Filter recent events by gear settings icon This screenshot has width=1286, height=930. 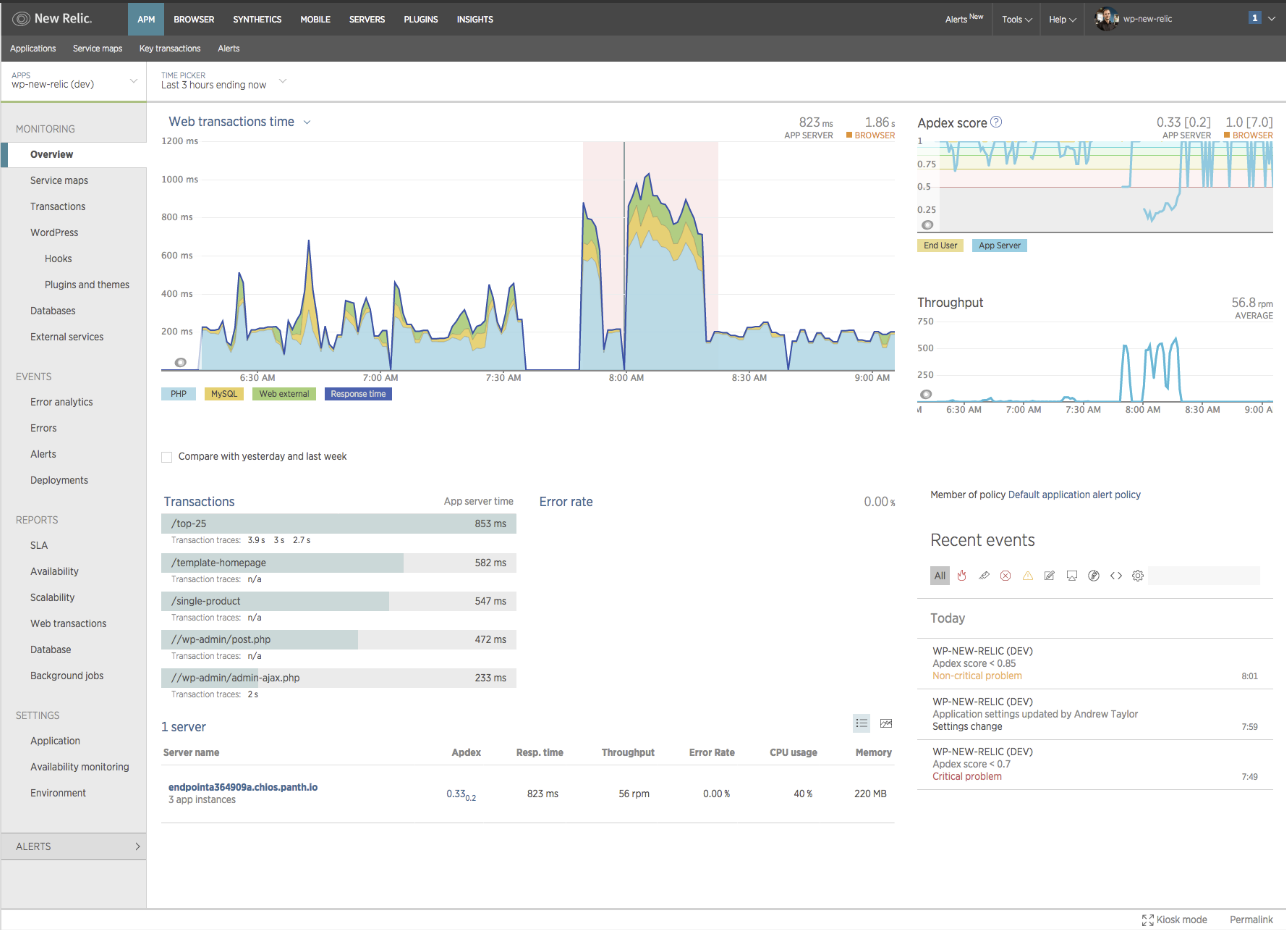coord(1138,576)
